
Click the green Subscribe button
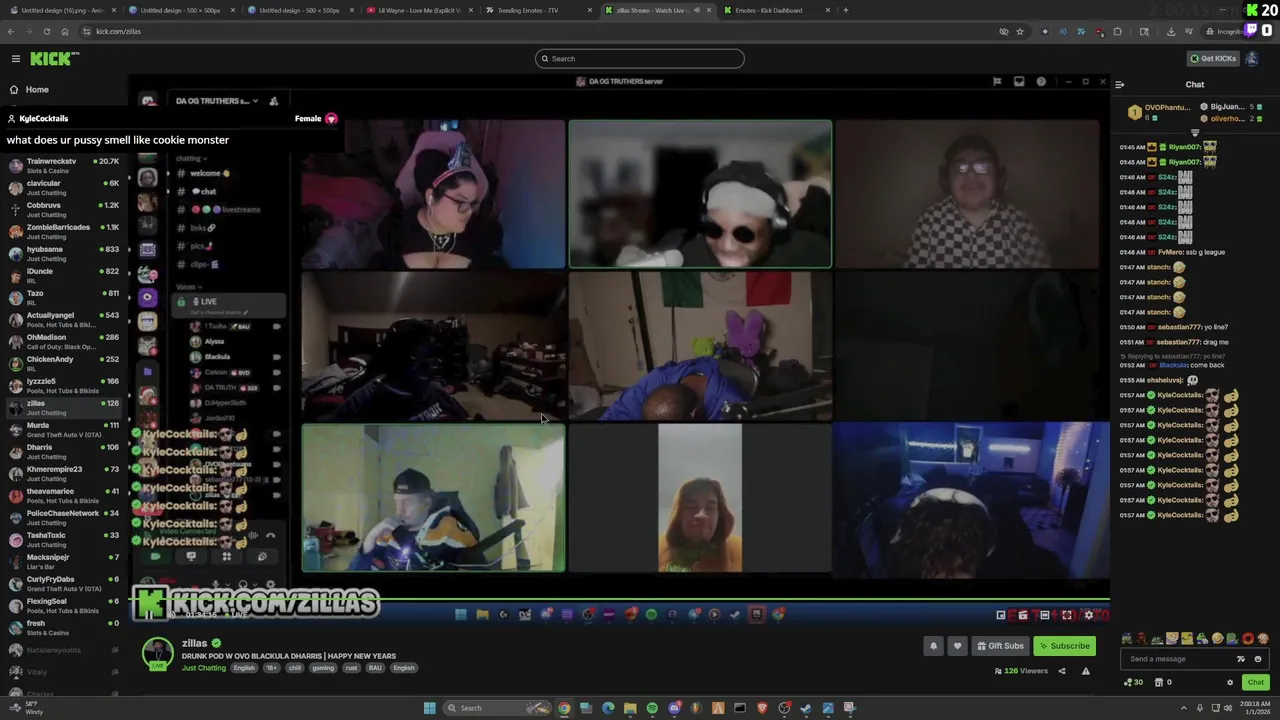(1063, 646)
